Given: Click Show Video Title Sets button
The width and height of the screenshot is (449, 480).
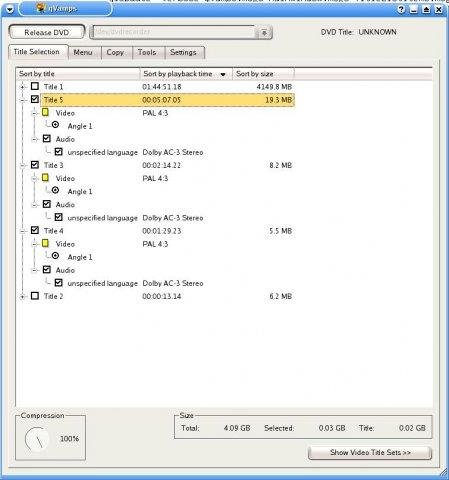Looking at the screenshot, I should (370, 452).
